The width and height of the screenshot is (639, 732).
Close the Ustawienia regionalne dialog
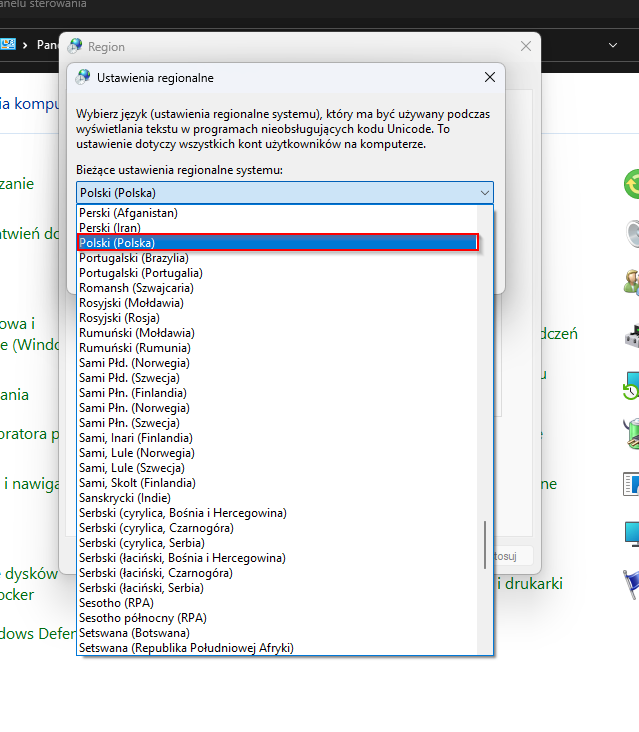click(489, 77)
